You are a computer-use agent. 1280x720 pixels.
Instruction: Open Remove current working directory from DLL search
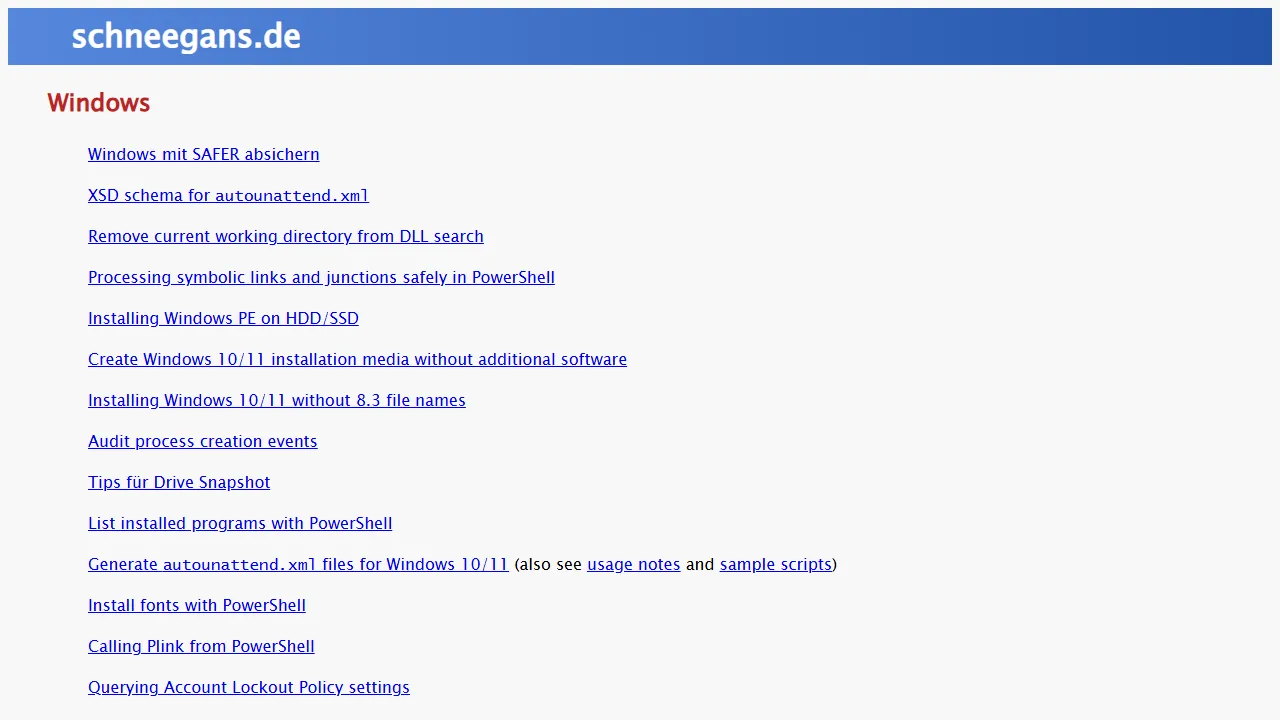pos(285,236)
